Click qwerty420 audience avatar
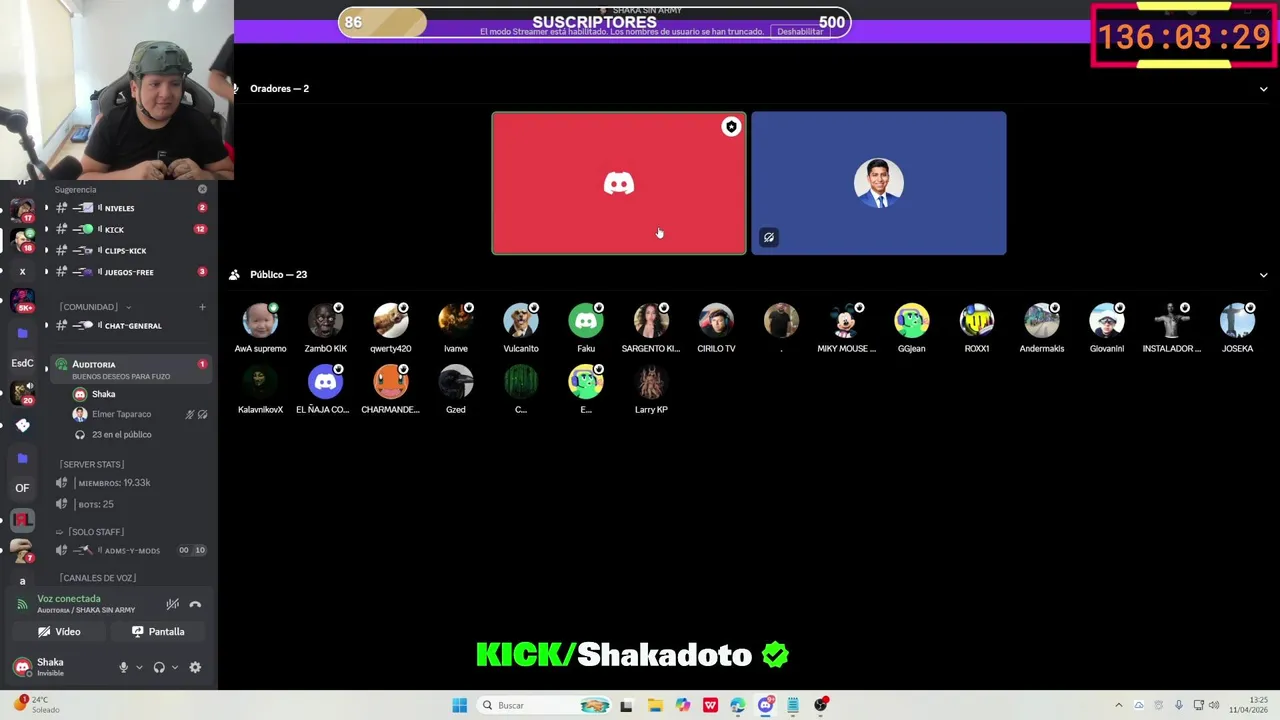Screen dimensions: 1280x720 (x=390, y=321)
